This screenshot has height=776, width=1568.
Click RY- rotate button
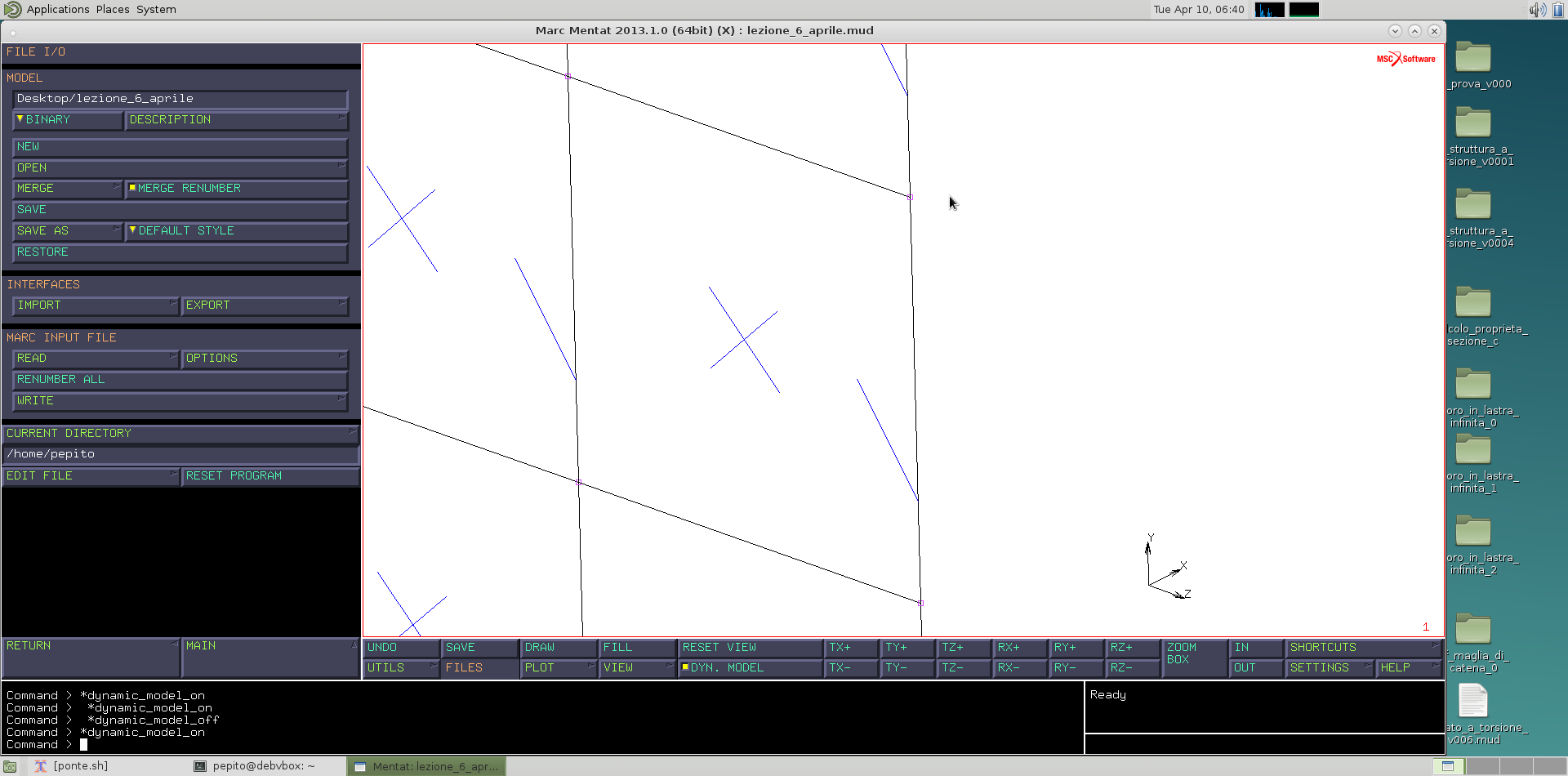(x=1076, y=668)
